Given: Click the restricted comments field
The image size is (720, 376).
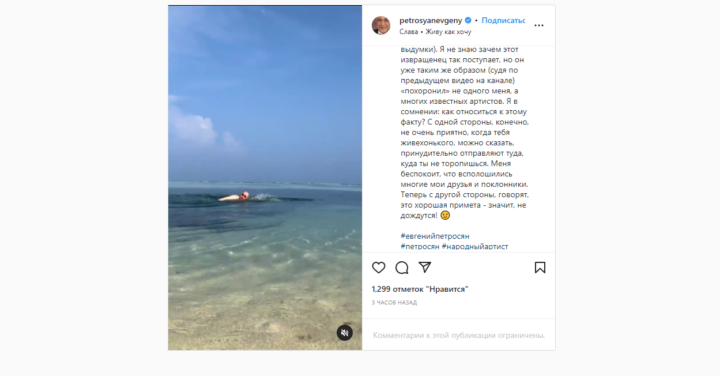Looking at the screenshot, I should (x=459, y=335).
